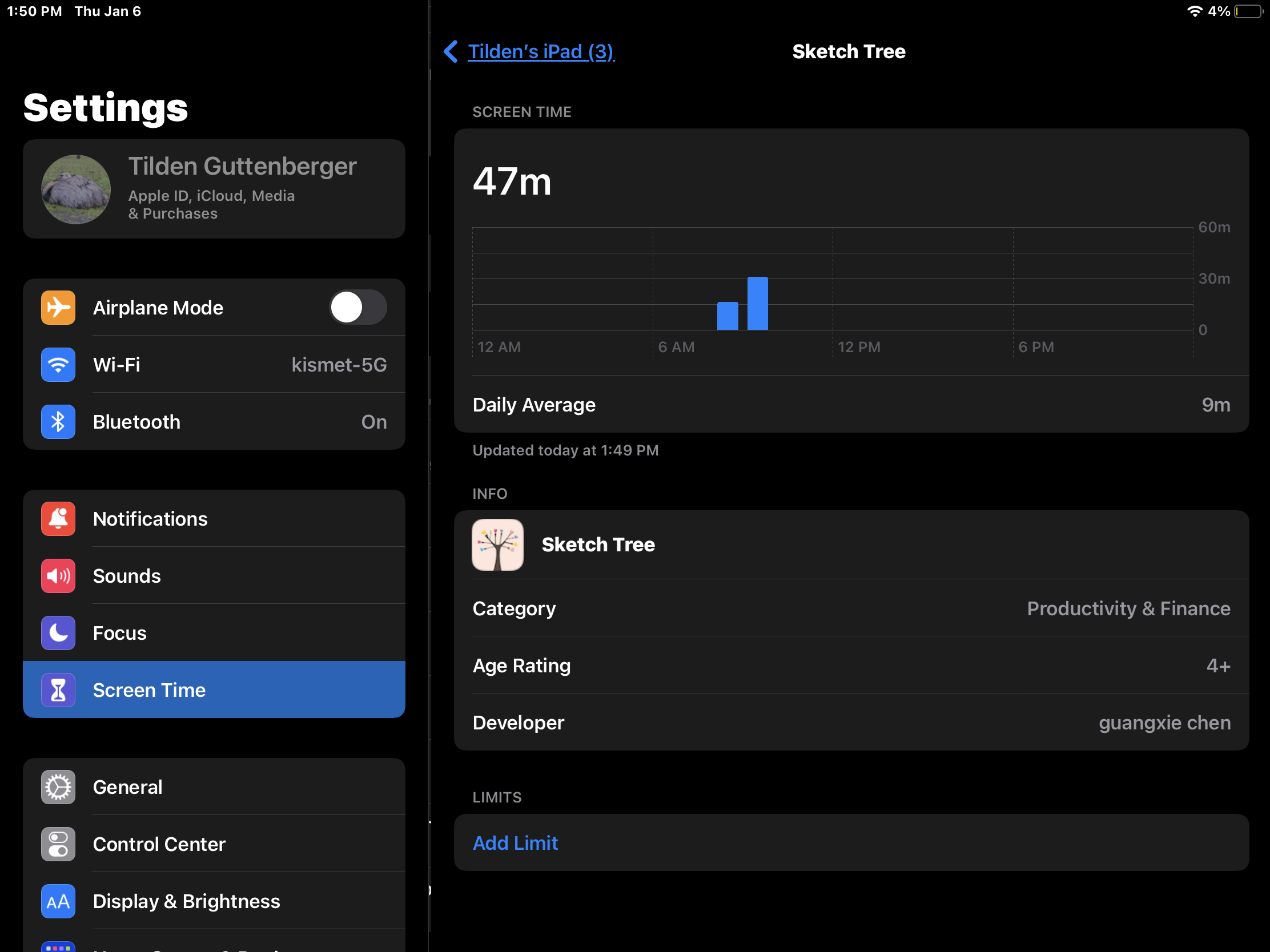Viewport: 1270px width, 952px height.
Task: Open the Sounds settings
Action: click(214, 575)
